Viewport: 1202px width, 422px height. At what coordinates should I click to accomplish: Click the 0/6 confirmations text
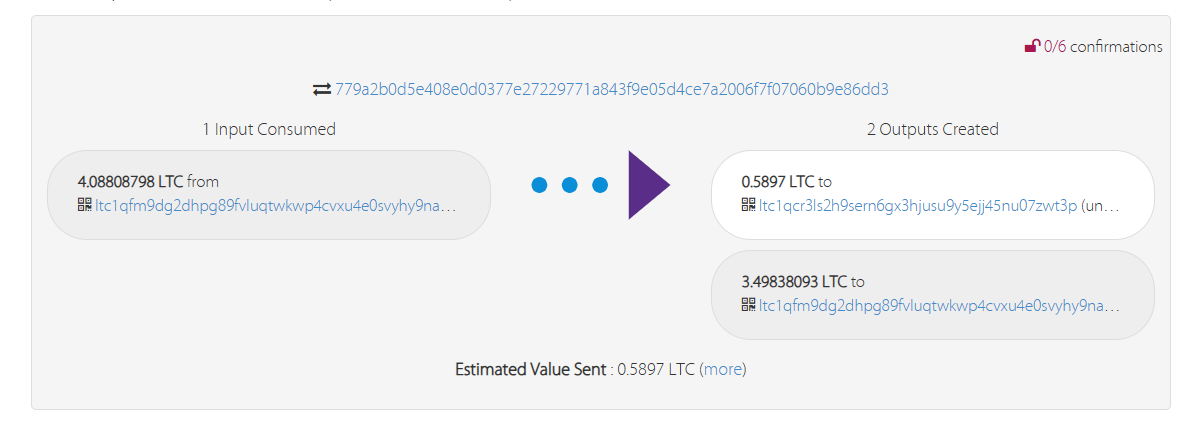click(1103, 46)
